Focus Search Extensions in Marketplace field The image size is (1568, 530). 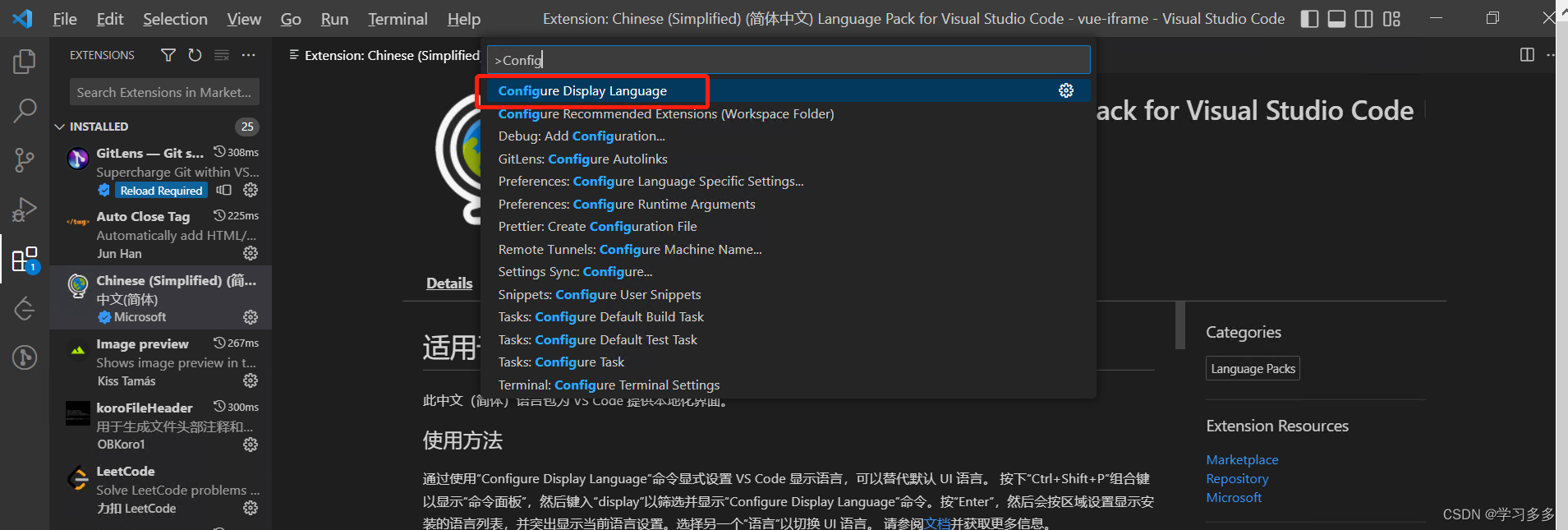tap(164, 92)
